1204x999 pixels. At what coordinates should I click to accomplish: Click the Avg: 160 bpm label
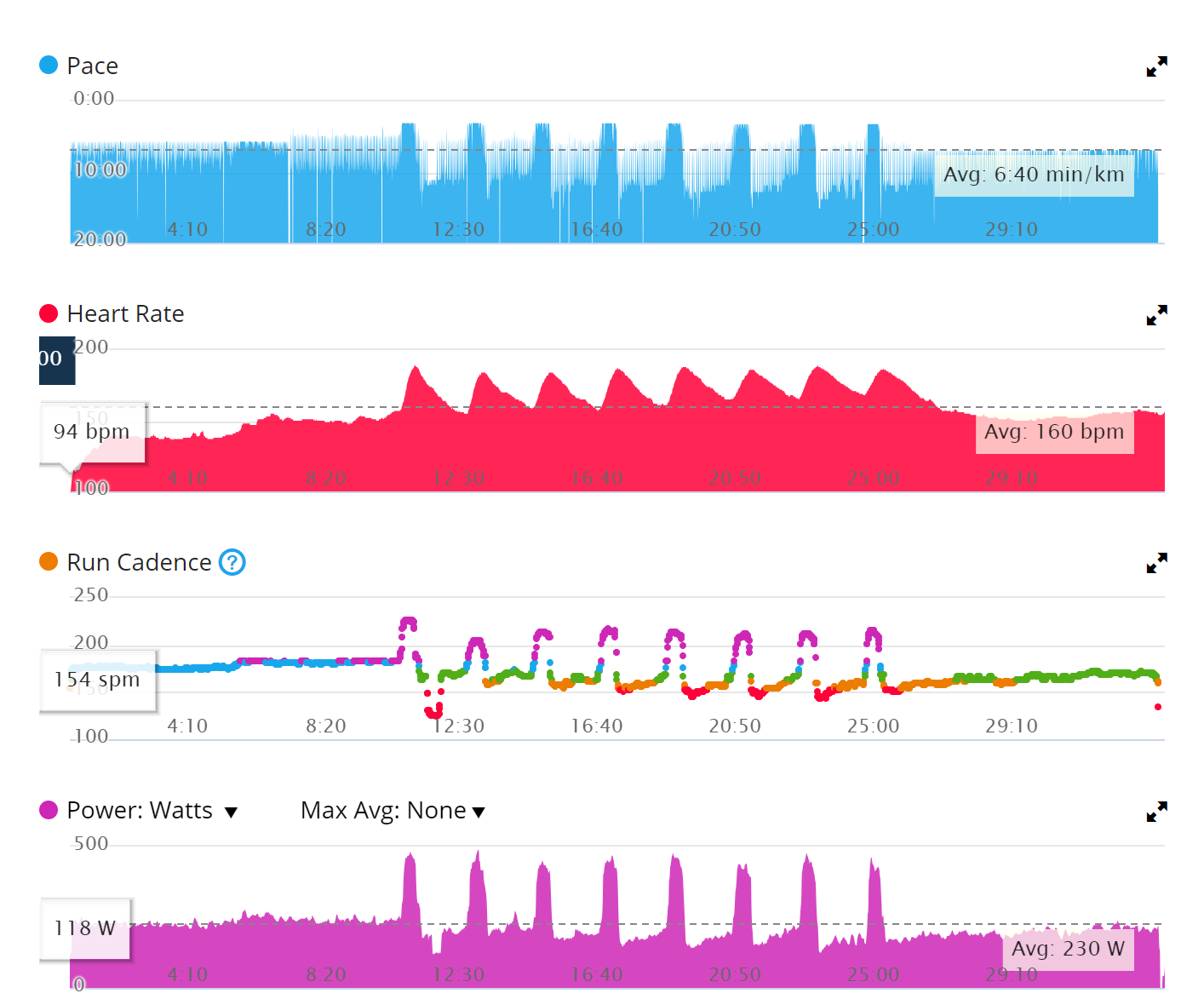[x=1054, y=432]
